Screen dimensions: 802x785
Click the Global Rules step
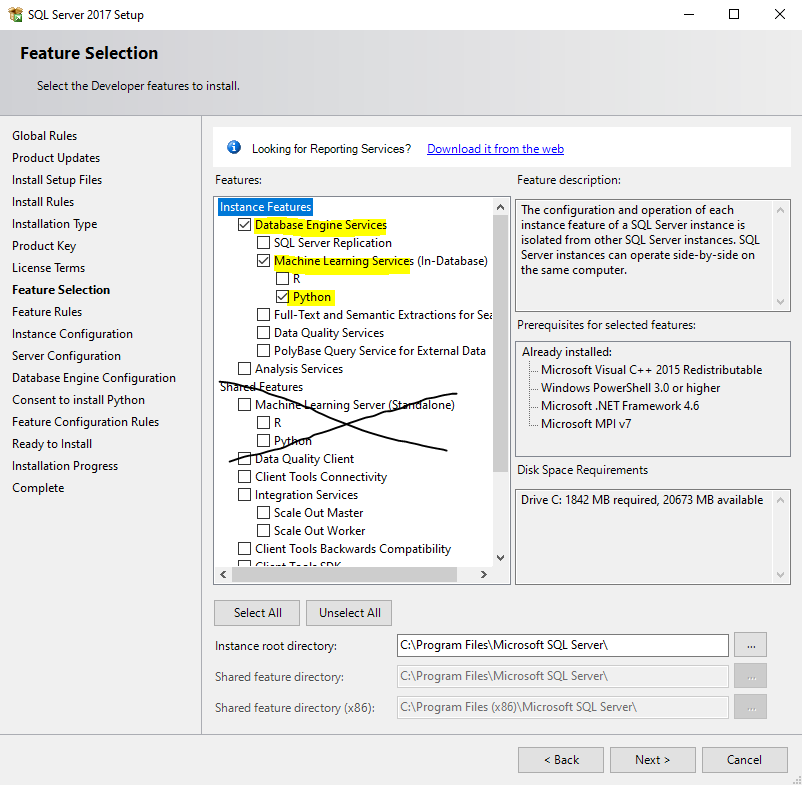(x=44, y=136)
